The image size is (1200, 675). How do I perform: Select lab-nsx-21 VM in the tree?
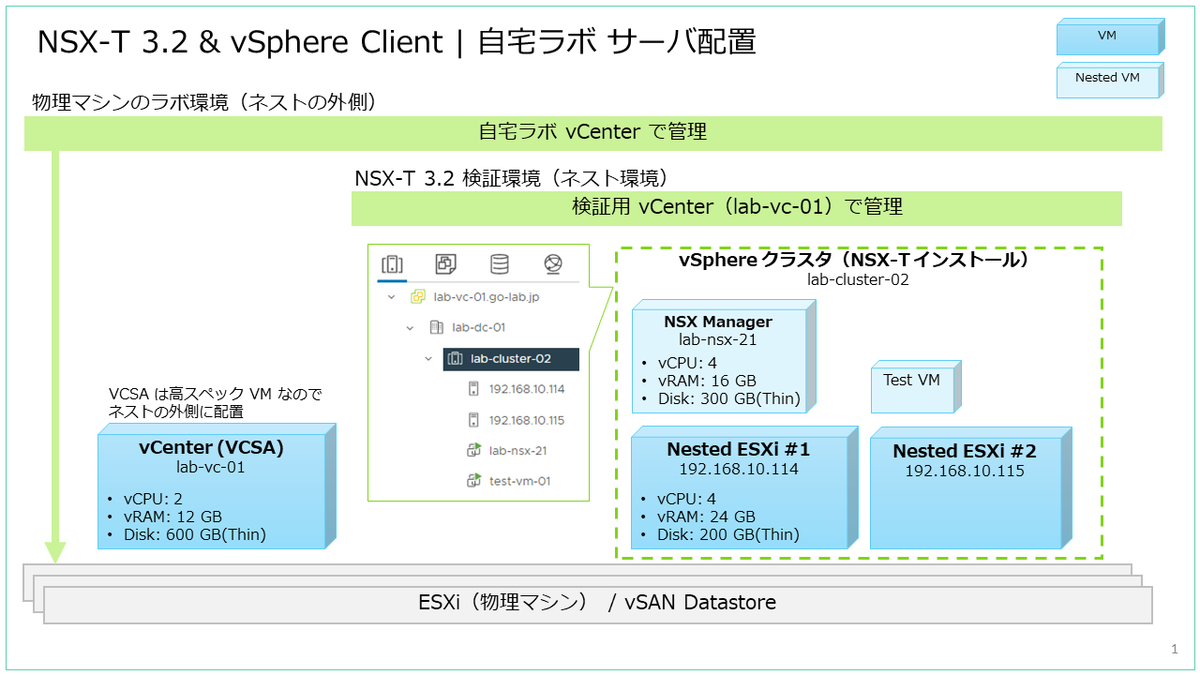pos(518,451)
